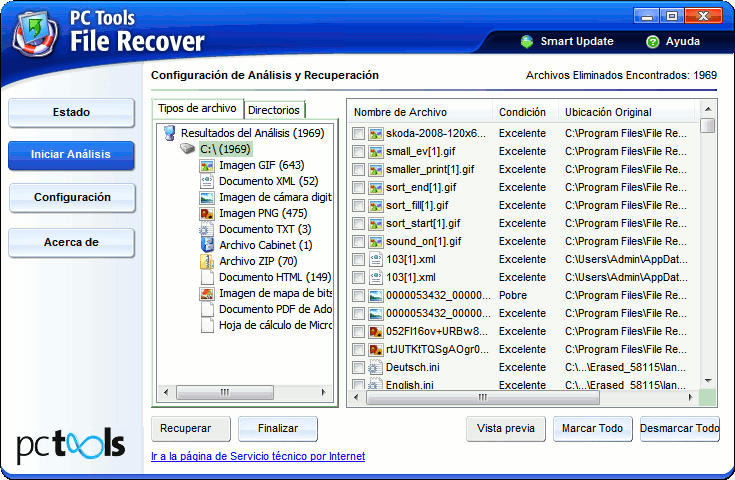Click the Imagen PNG icon in tree

click(207, 213)
